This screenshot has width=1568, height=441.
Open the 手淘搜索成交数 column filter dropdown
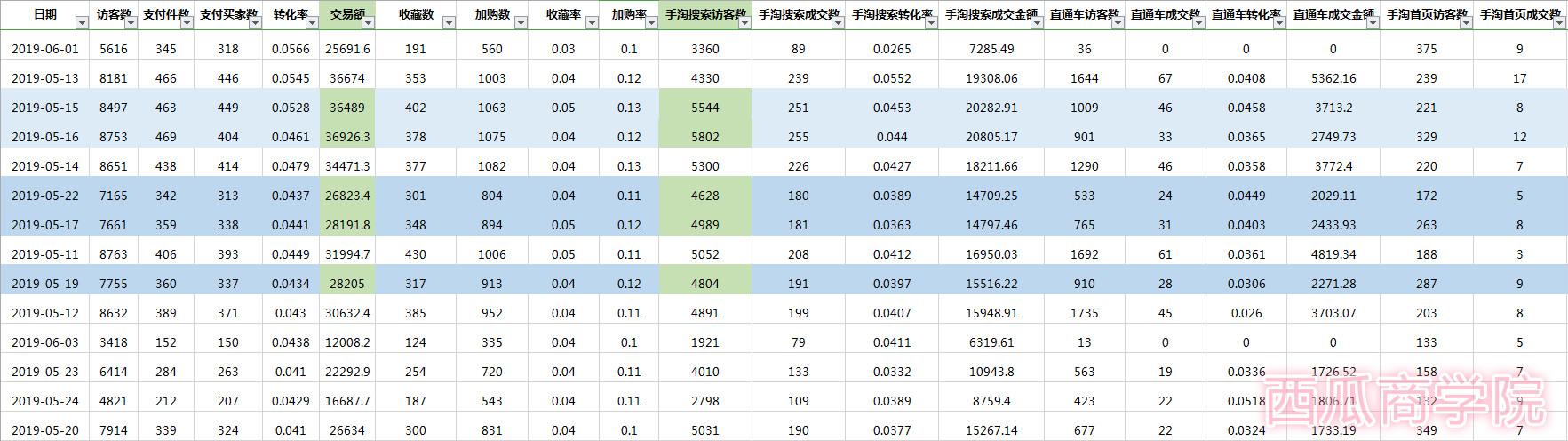[837, 23]
